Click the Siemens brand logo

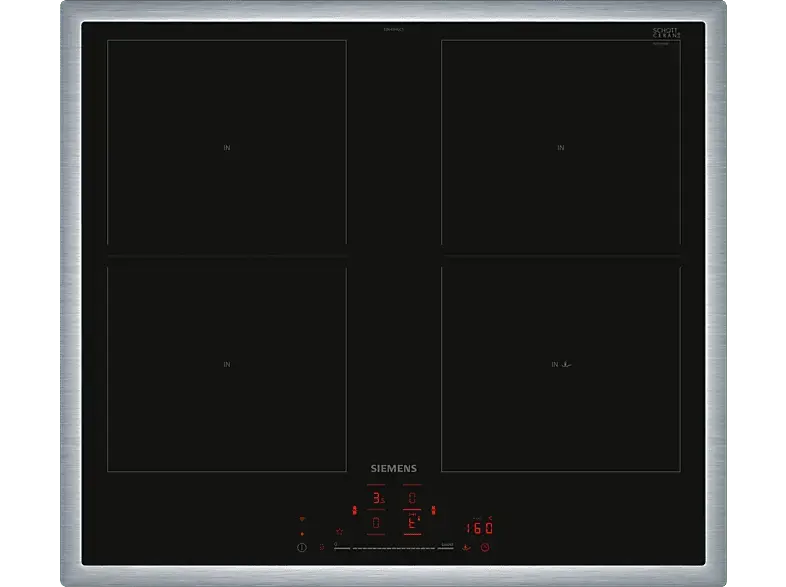[393, 468]
